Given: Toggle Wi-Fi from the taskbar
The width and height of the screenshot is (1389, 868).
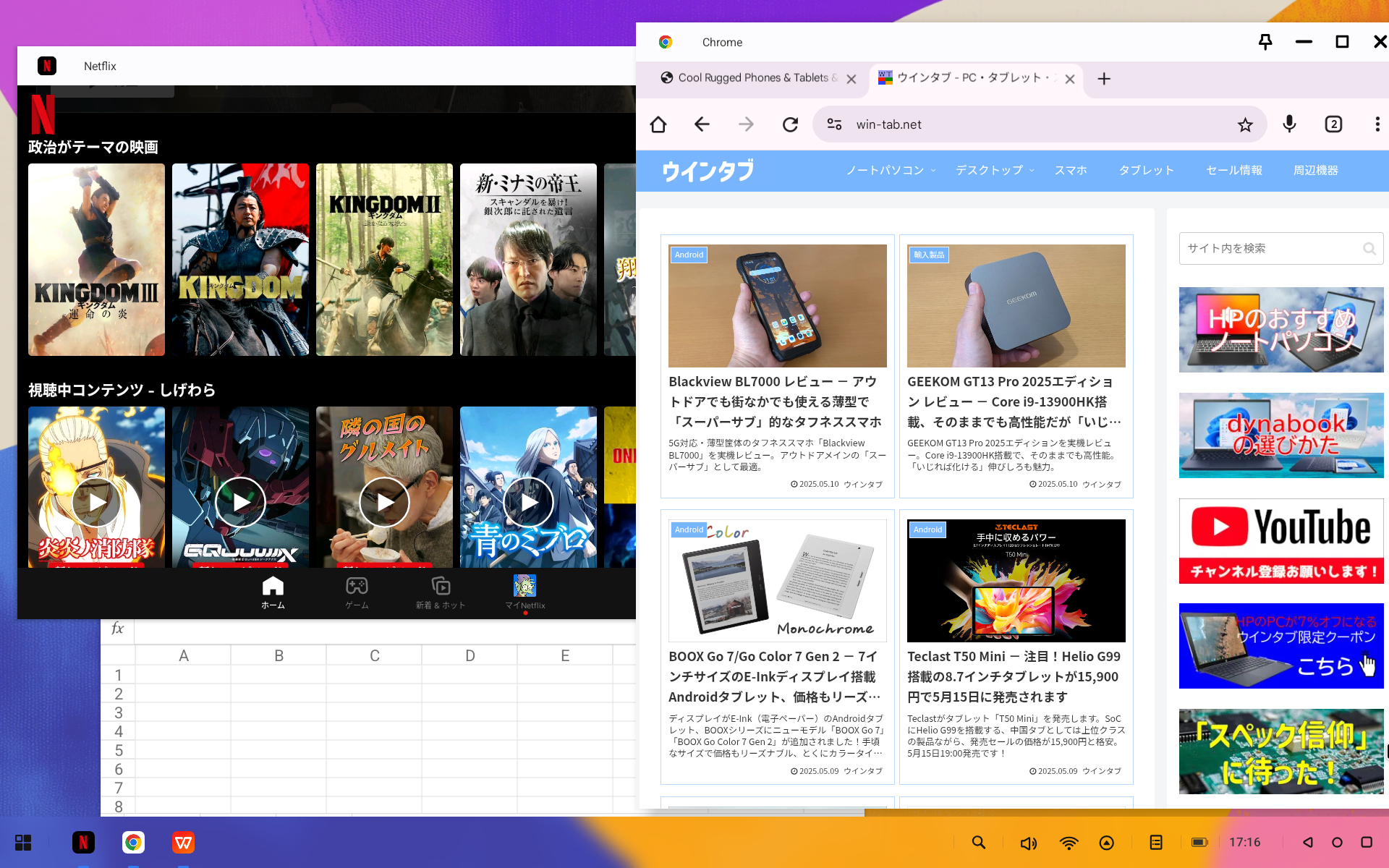Looking at the screenshot, I should pyautogui.click(x=1069, y=843).
